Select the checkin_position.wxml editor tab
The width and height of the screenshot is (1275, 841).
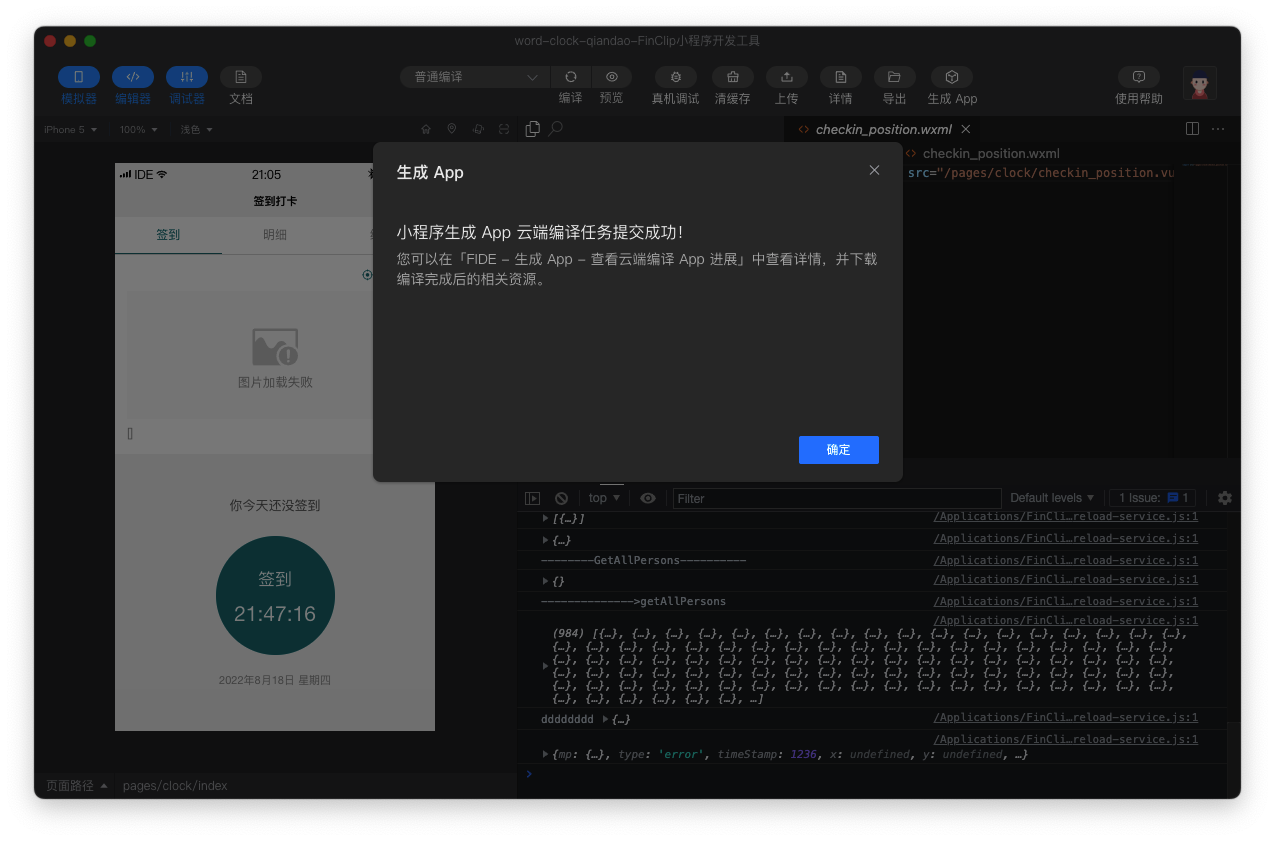pos(883,129)
